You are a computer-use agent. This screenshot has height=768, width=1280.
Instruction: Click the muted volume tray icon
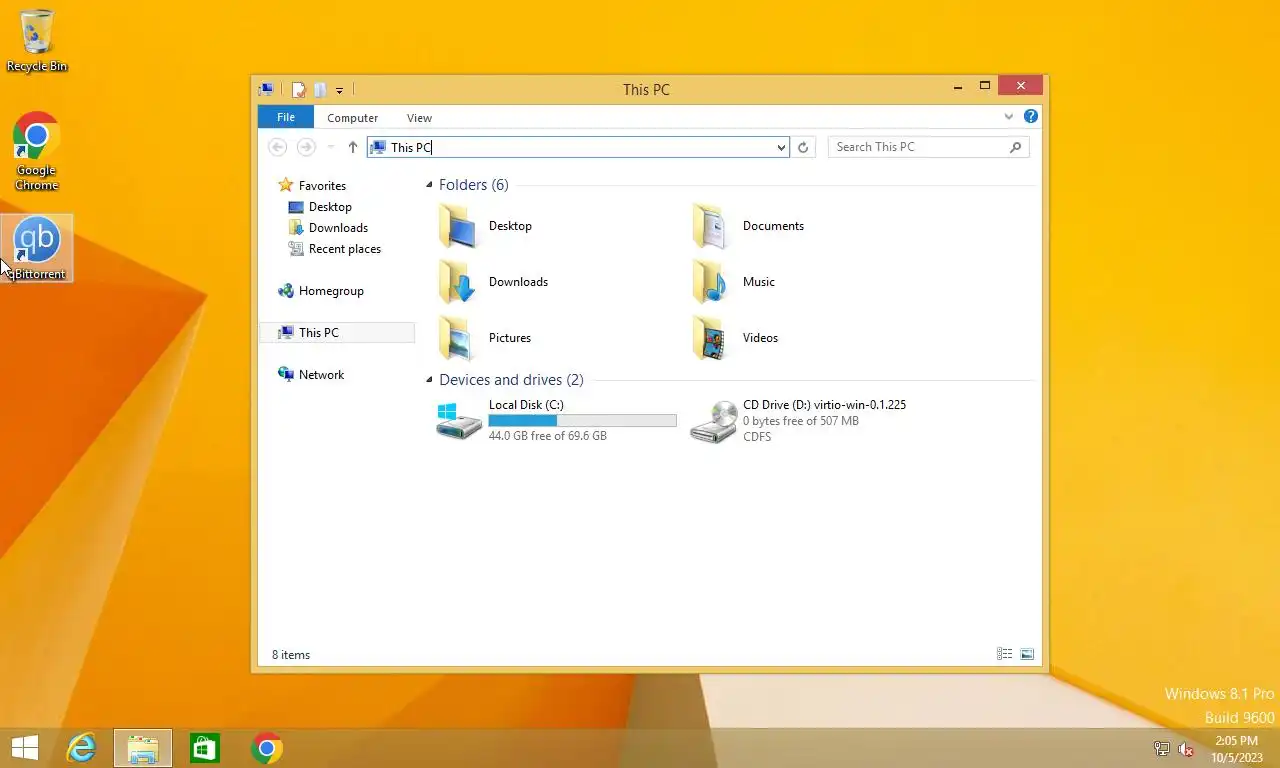coord(1186,749)
